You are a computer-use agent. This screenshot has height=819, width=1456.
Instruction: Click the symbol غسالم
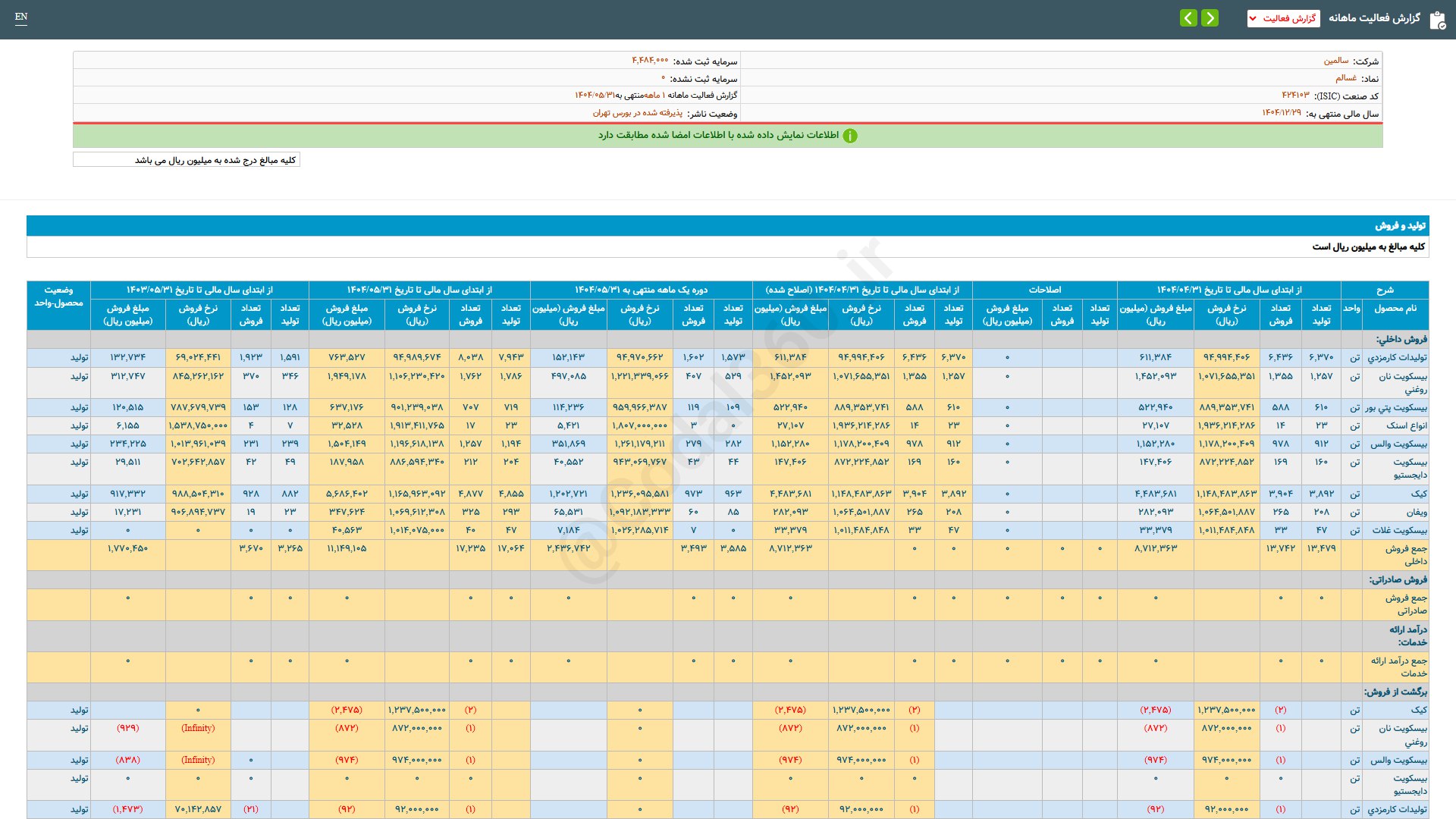click(x=1346, y=78)
